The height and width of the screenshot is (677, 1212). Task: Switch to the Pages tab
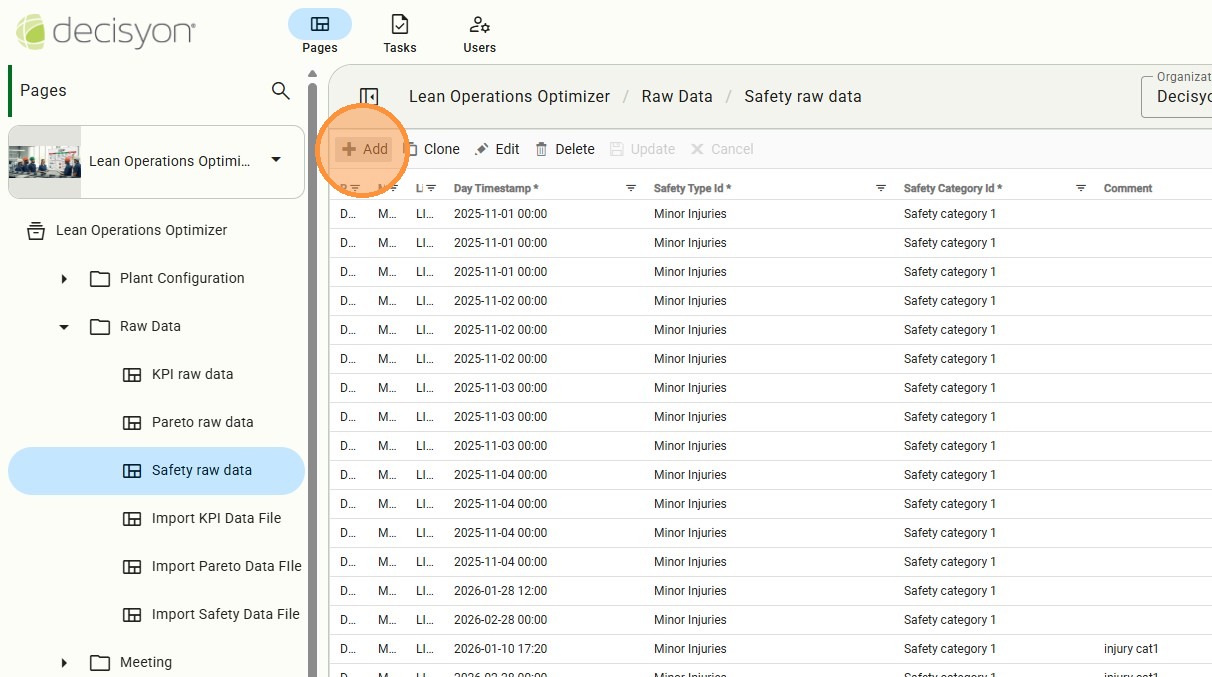(x=319, y=33)
